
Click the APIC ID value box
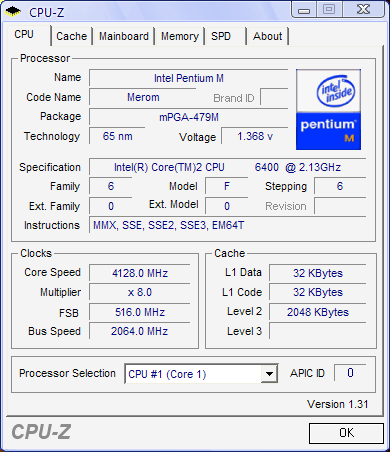[x=350, y=373]
